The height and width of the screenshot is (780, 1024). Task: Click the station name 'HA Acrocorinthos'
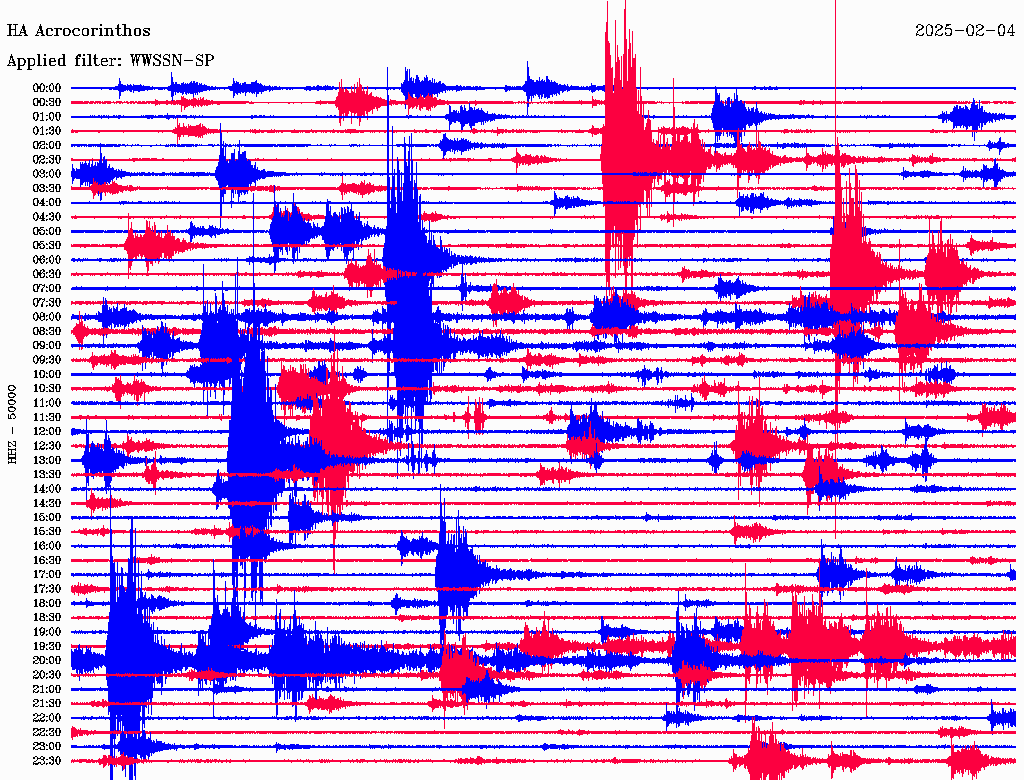tap(78, 31)
